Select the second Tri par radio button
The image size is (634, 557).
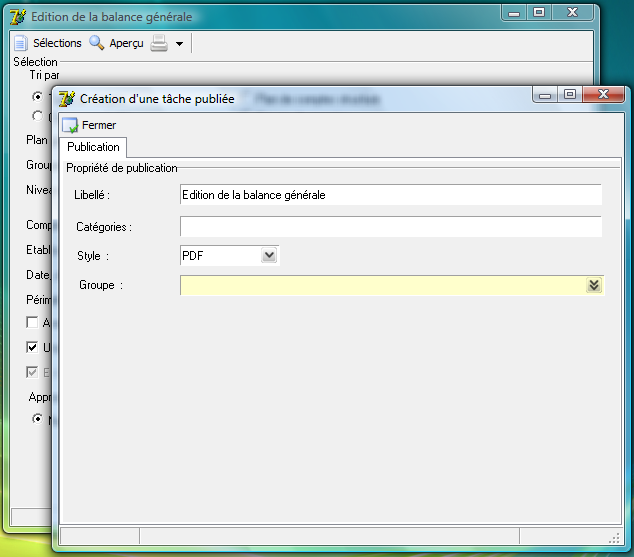coord(37,116)
